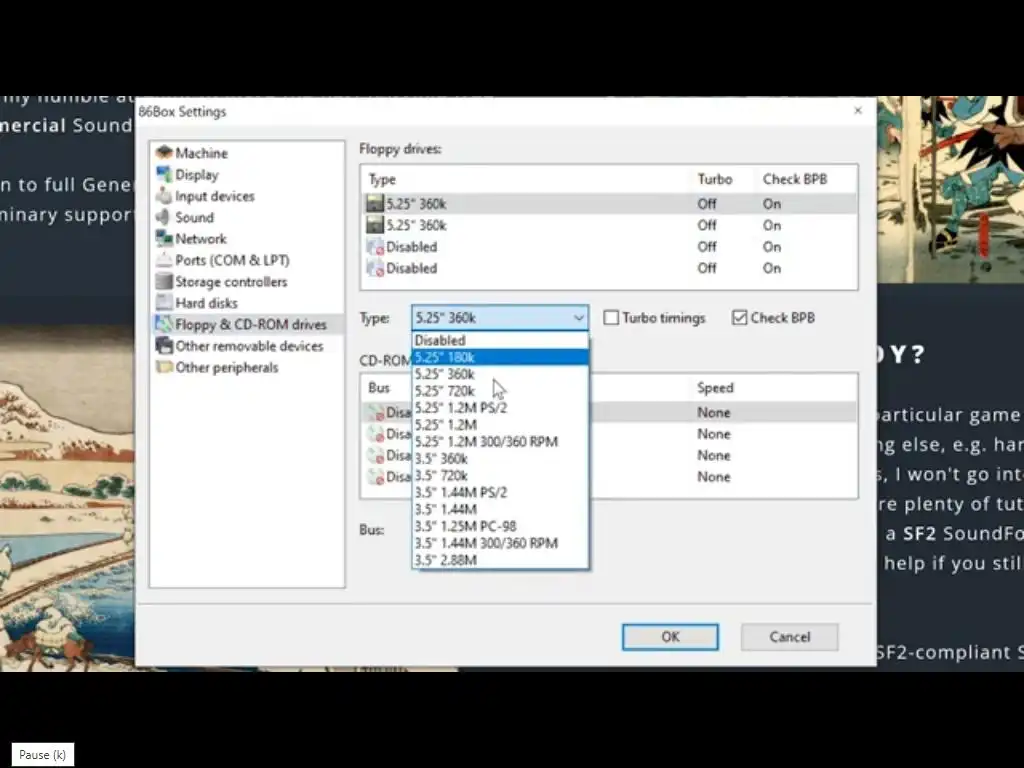The width and height of the screenshot is (1024, 768).
Task: Select 3.5" 1.44M in type list
Action: click(x=500, y=509)
